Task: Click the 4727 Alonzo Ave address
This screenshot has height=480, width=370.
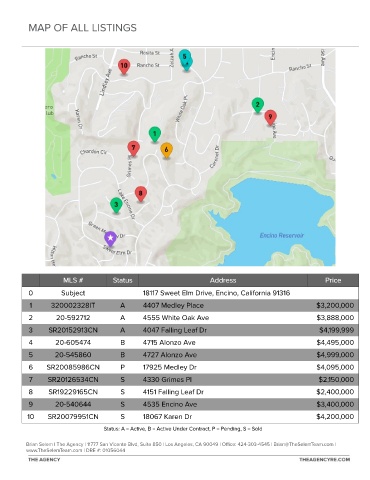Action: coord(170,355)
